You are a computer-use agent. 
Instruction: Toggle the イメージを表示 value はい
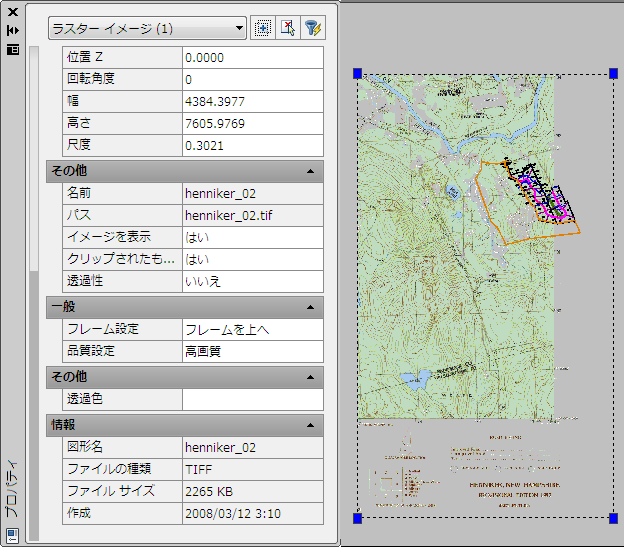click(x=253, y=237)
